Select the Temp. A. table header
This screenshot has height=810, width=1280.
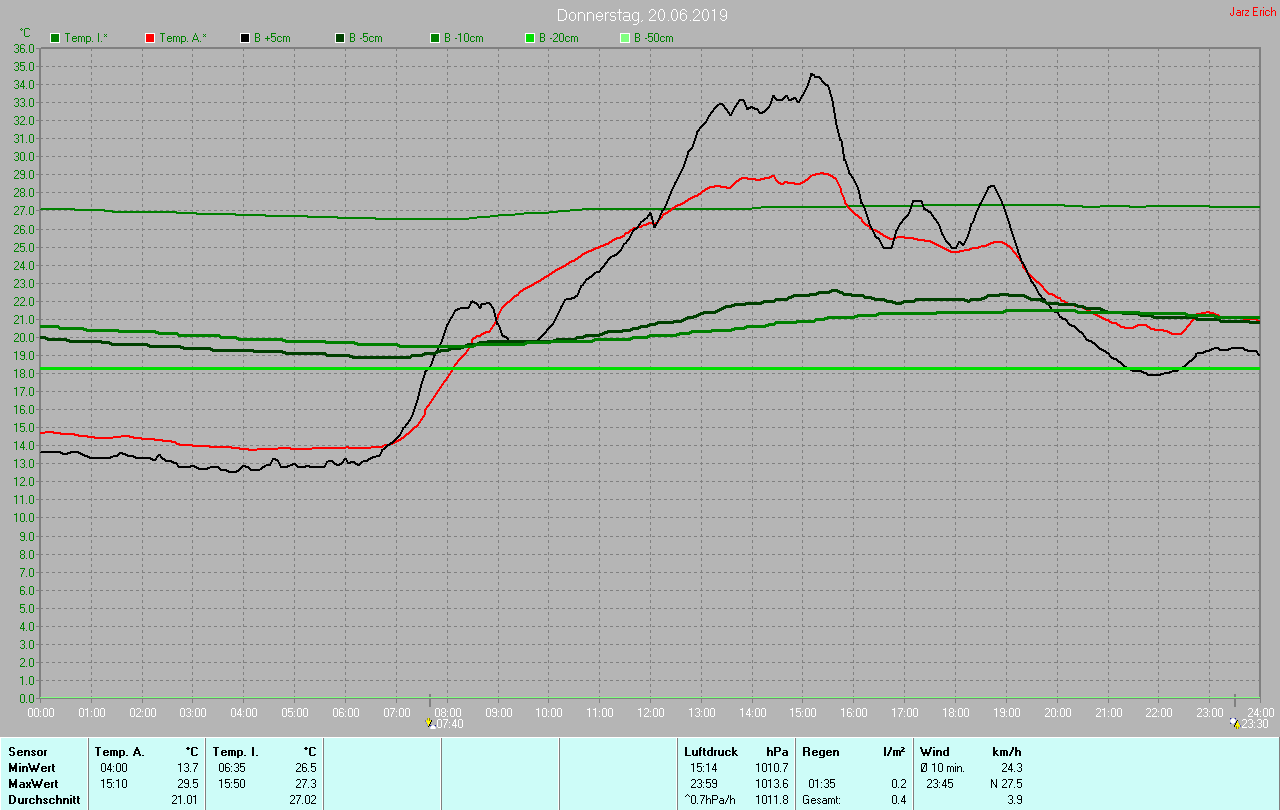(119, 751)
